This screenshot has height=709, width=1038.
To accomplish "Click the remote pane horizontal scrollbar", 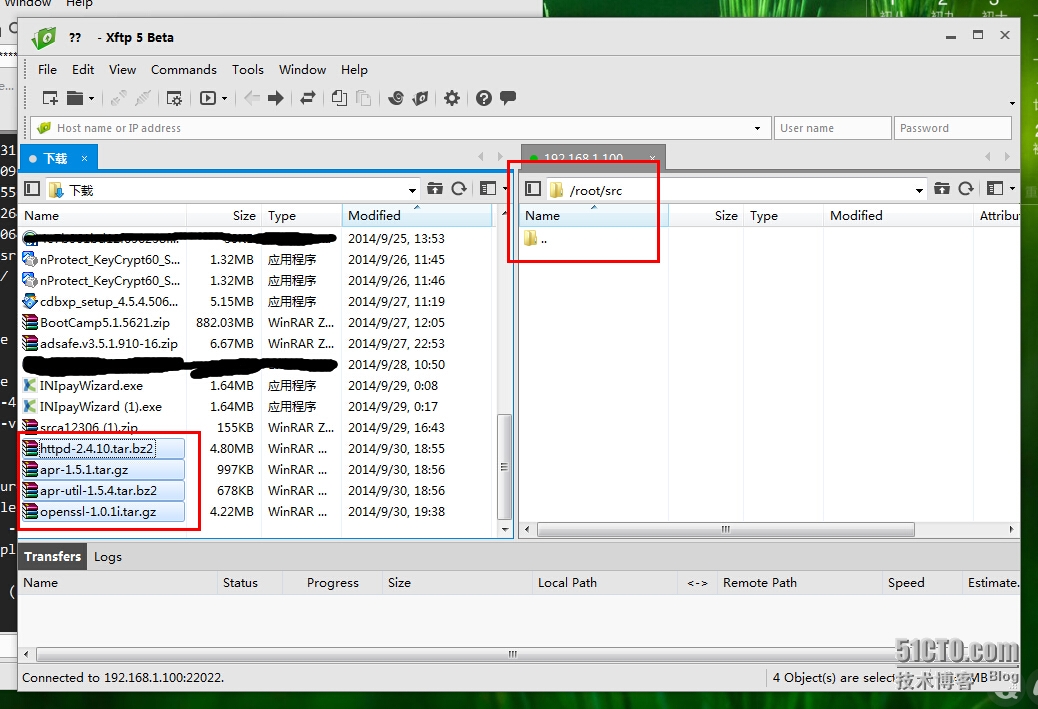I will pyautogui.click(x=726, y=529).
